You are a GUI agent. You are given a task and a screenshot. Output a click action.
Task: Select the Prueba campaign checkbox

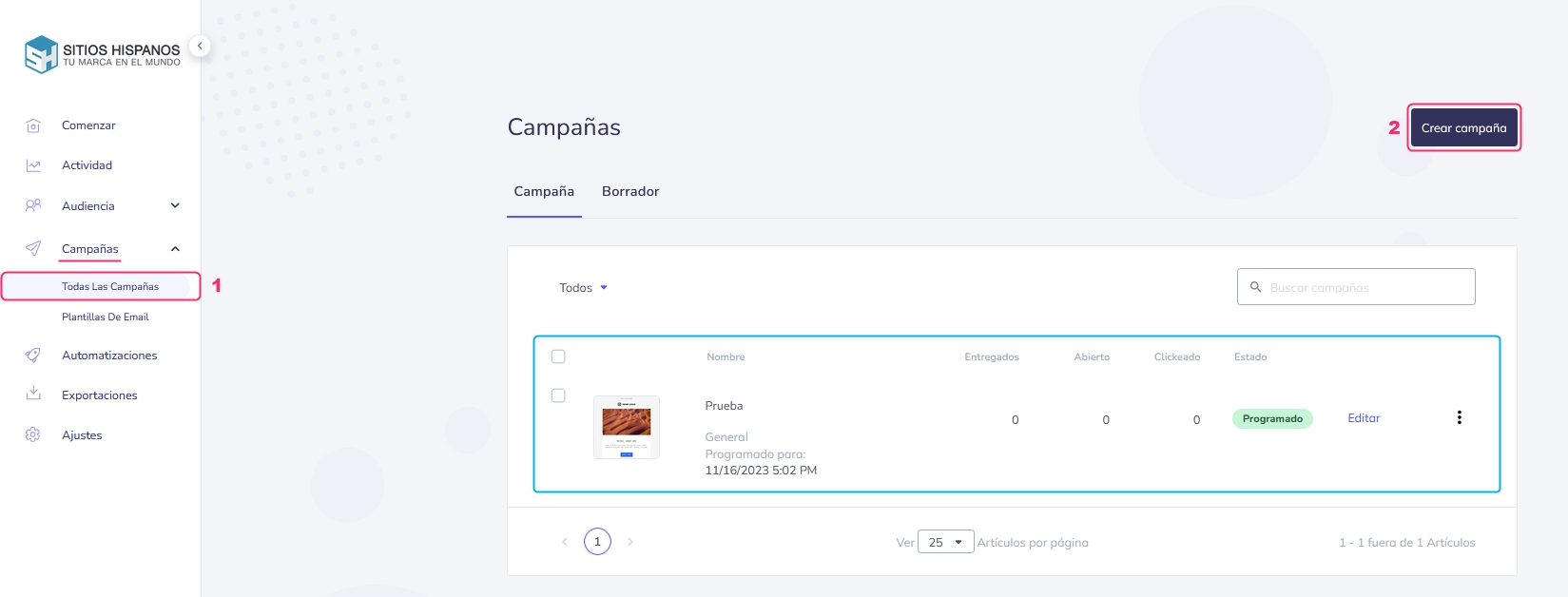tap(558, 395)
